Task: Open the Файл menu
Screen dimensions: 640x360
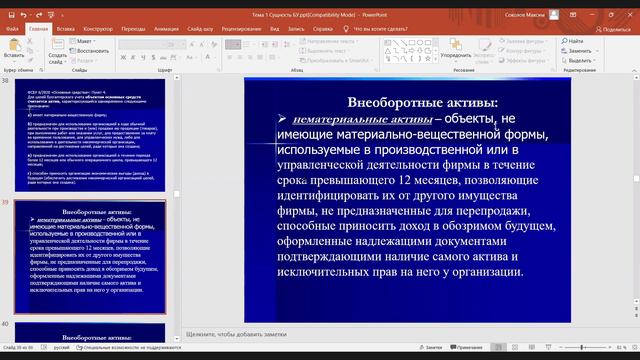Action: click(12, 29)
